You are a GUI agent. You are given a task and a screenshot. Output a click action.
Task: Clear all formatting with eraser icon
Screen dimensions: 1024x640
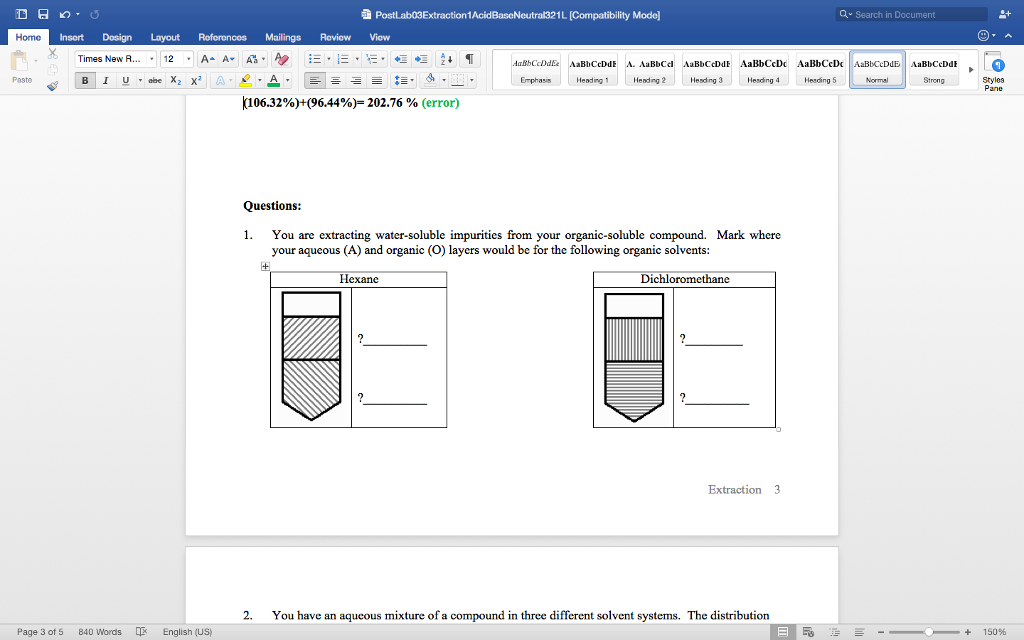pos(282,59)
